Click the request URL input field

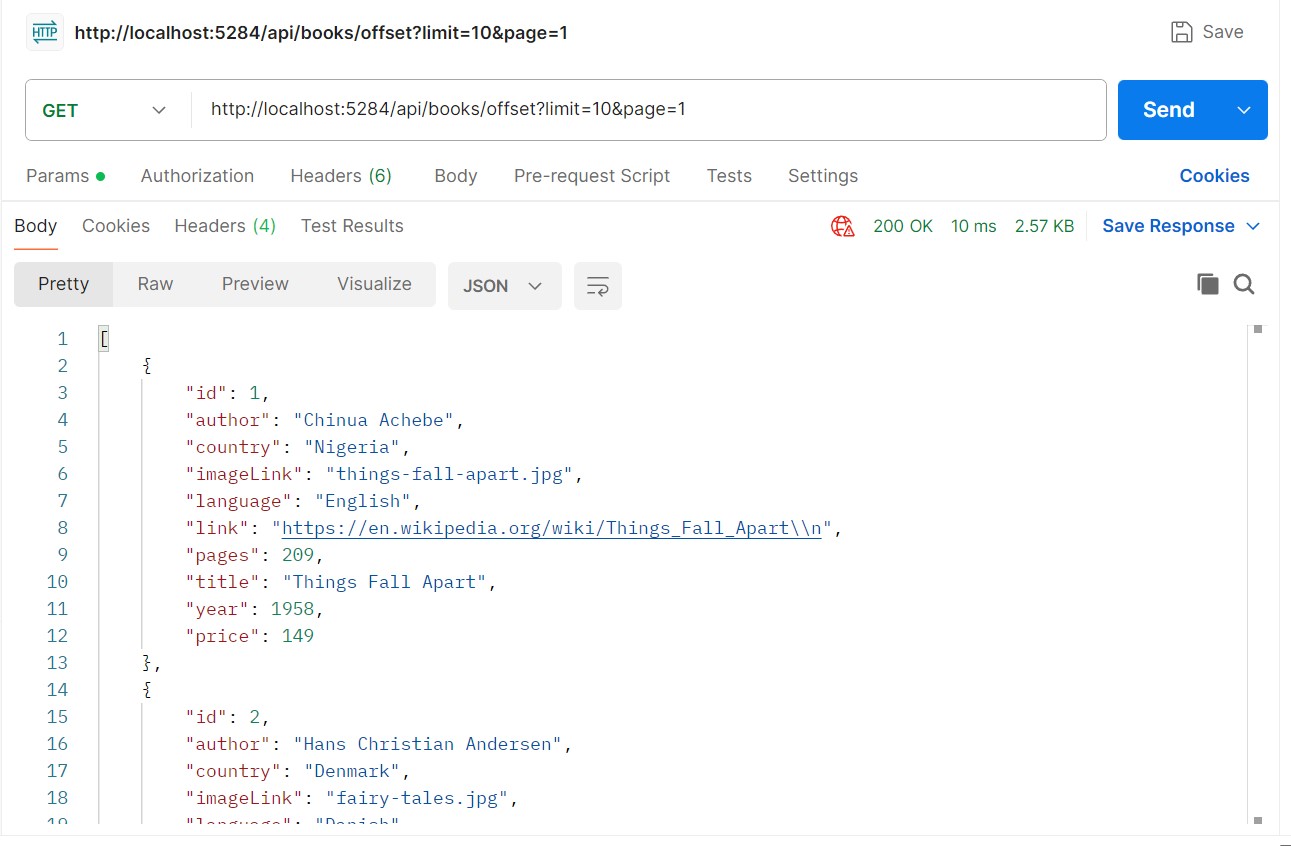pos(648,110)
